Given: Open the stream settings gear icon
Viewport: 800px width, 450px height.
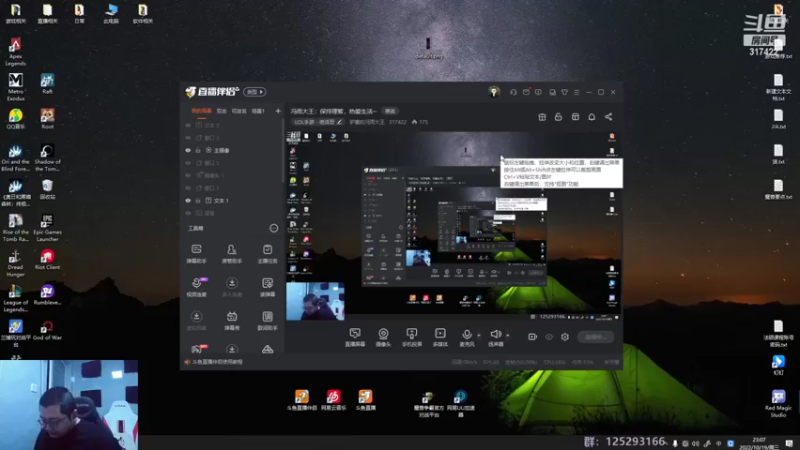Looking at the screenshot, I should (565, 337).
